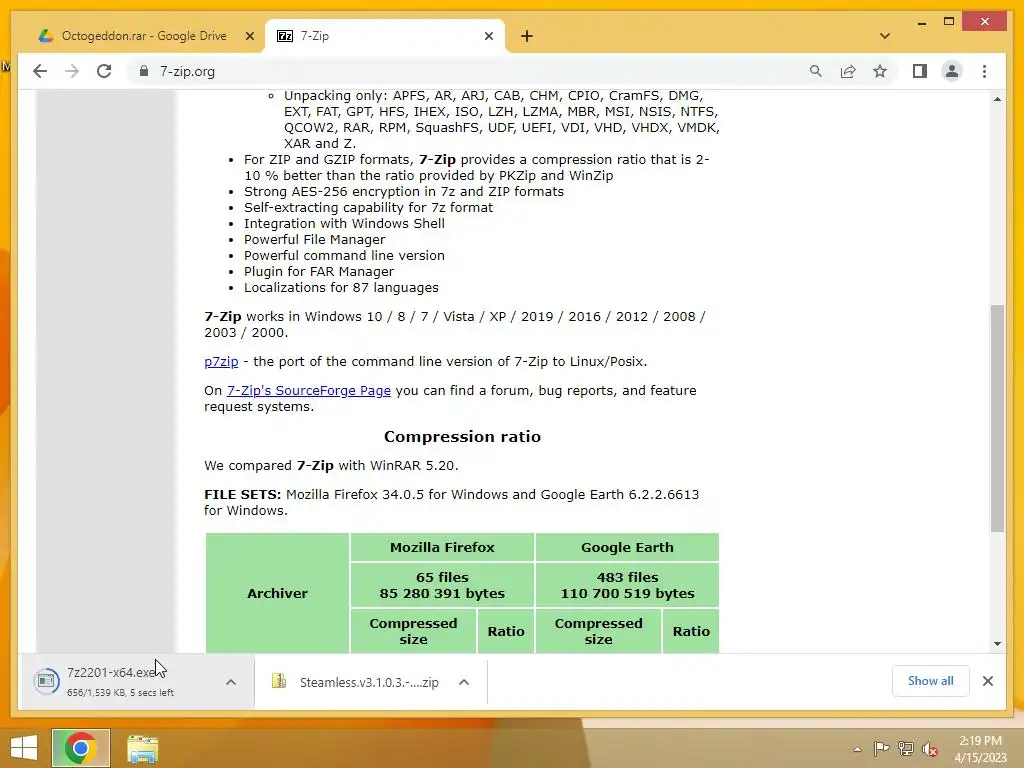1024x768 pixels.
Task: Close the 7-Zip tab
Action: point(488,36)
